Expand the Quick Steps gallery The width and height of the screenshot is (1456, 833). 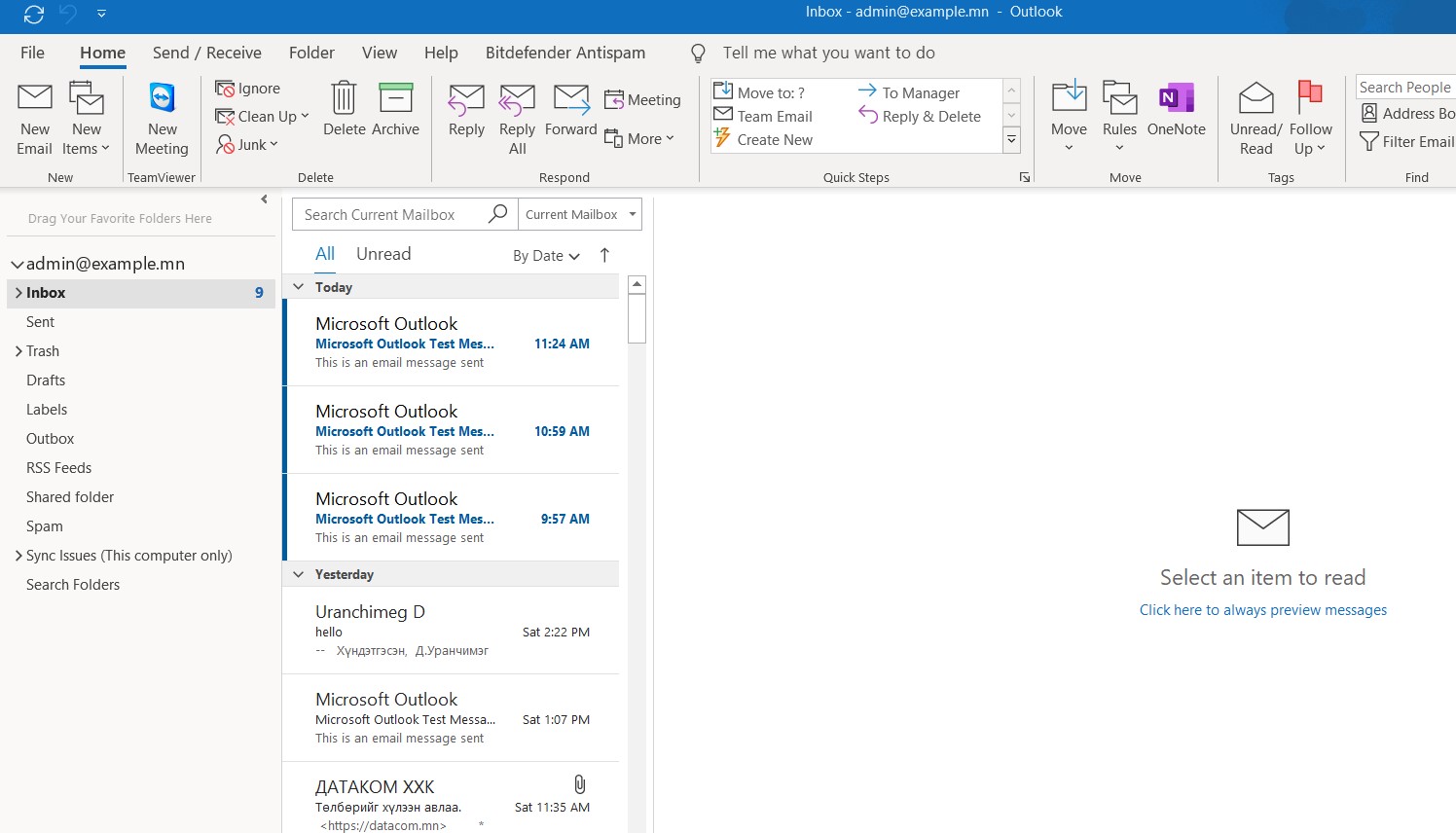(1011, 140)
